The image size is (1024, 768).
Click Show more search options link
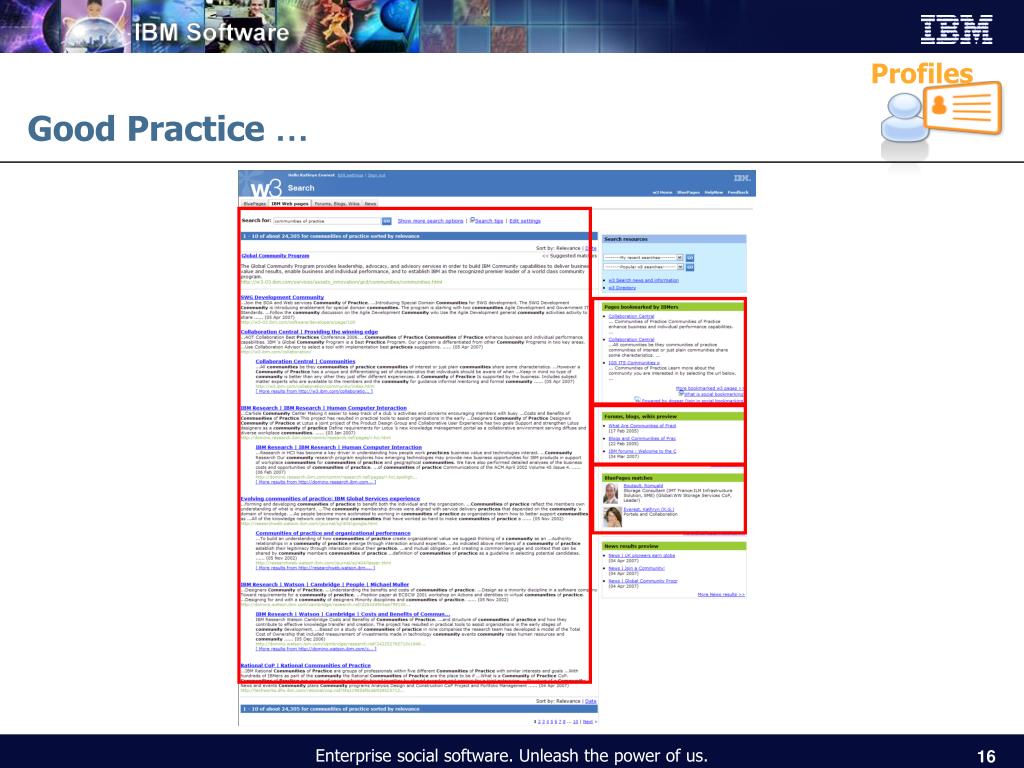tap(430, 221)
